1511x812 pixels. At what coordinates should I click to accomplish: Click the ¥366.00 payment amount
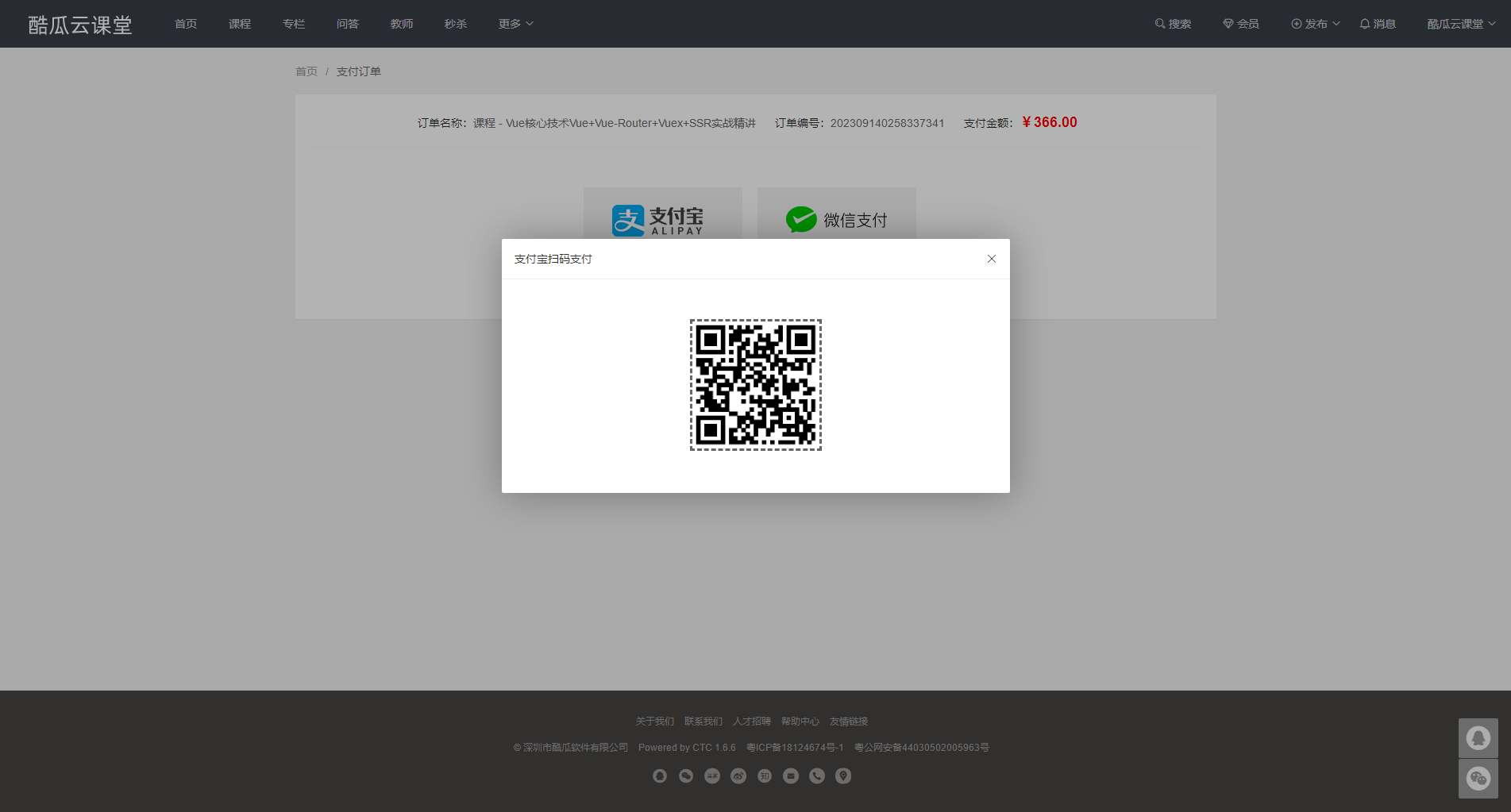click(x=1050, y=122)
